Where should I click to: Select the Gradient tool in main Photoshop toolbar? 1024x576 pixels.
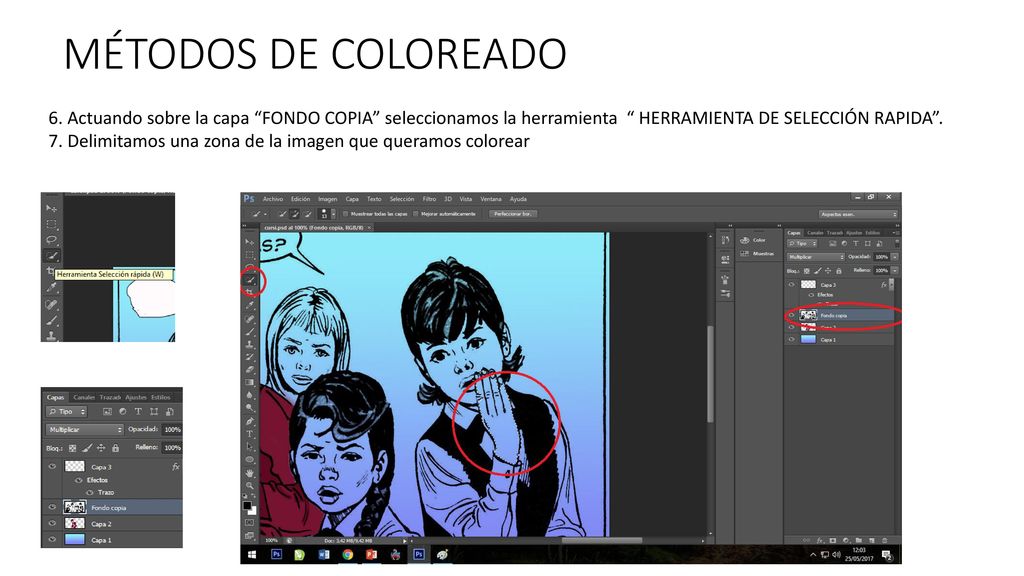[249, 382]
